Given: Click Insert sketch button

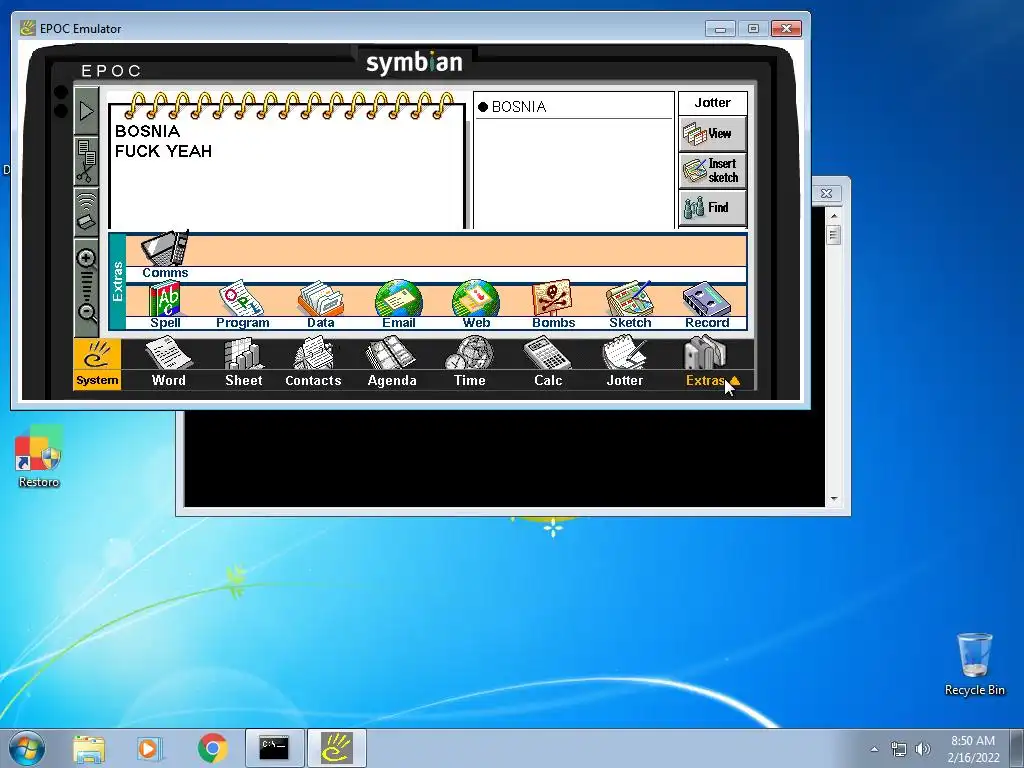Looking at the screenshot, I should click(x=712, y=170).
